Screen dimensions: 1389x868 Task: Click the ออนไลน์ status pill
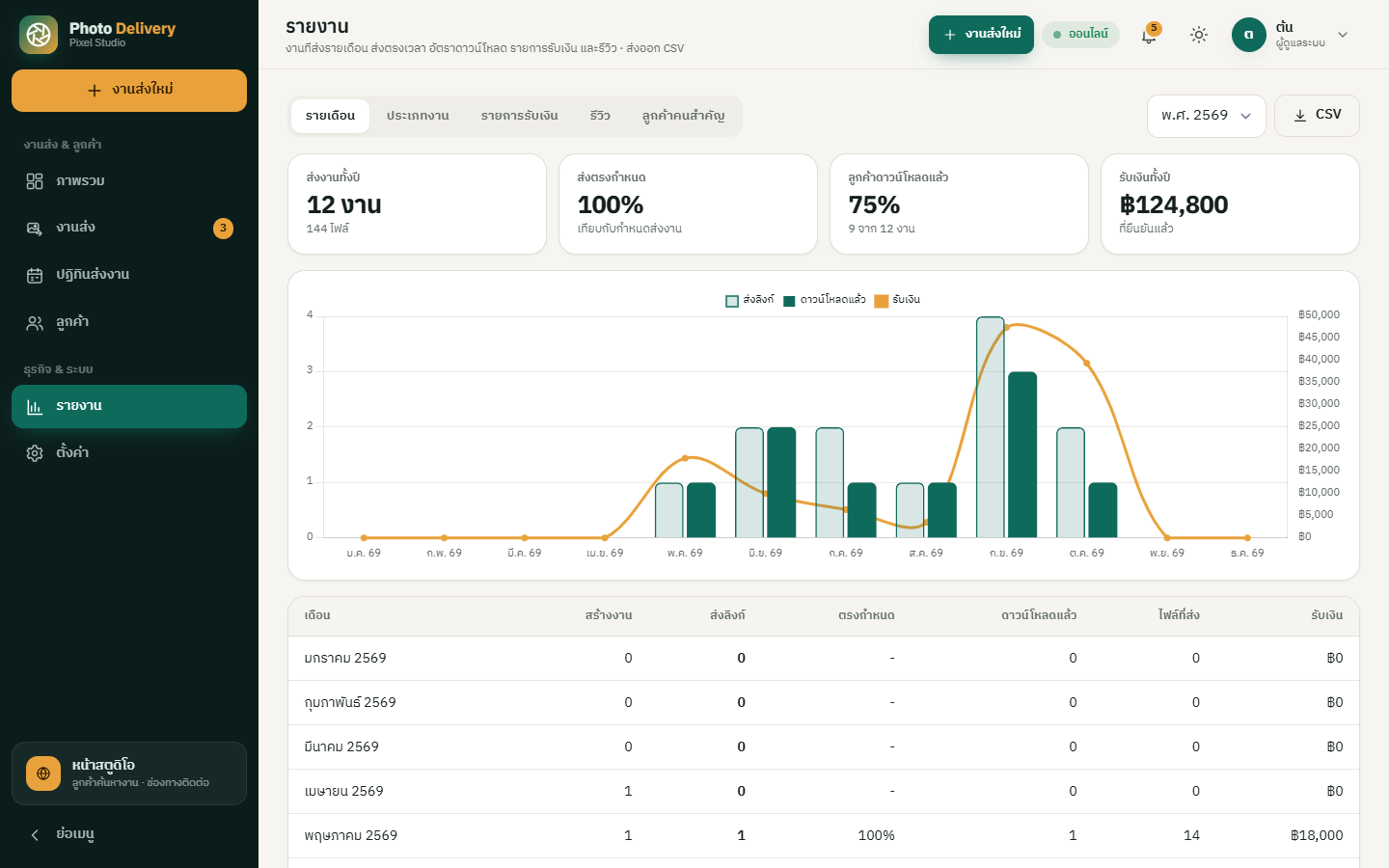coord(1080,35)
